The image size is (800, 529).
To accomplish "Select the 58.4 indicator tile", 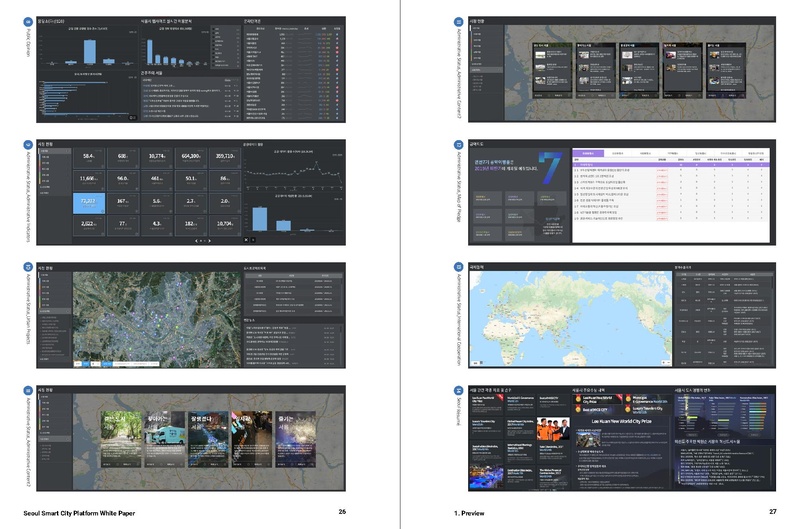I will (x=89, y=158).
